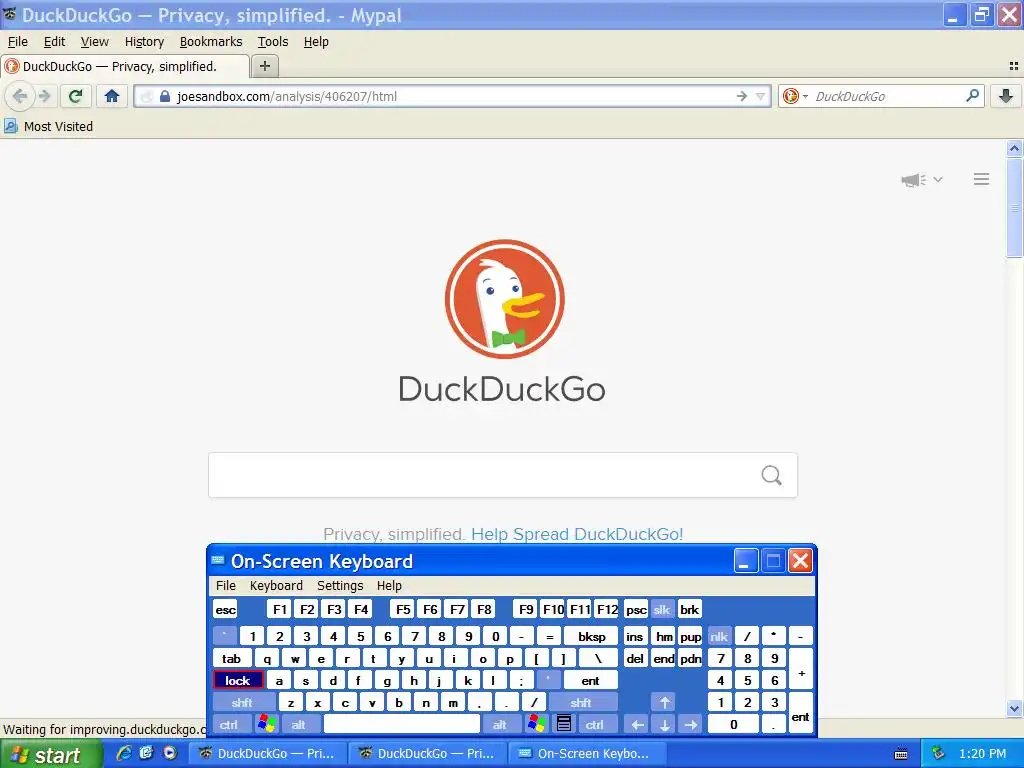Click the Help Spread DuckDuckGo link

[577, 534]
